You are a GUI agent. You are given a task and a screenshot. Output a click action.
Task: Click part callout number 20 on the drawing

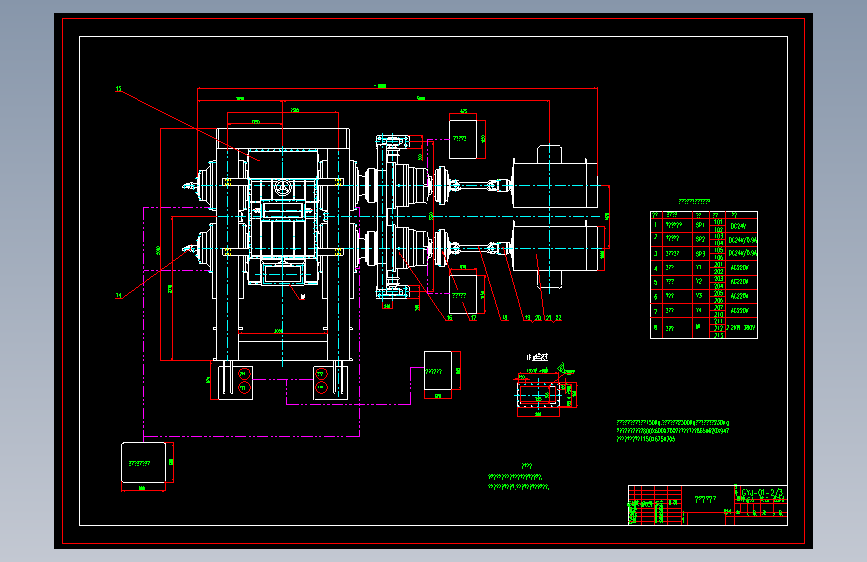pyautogui.click(x=537, y=318)
